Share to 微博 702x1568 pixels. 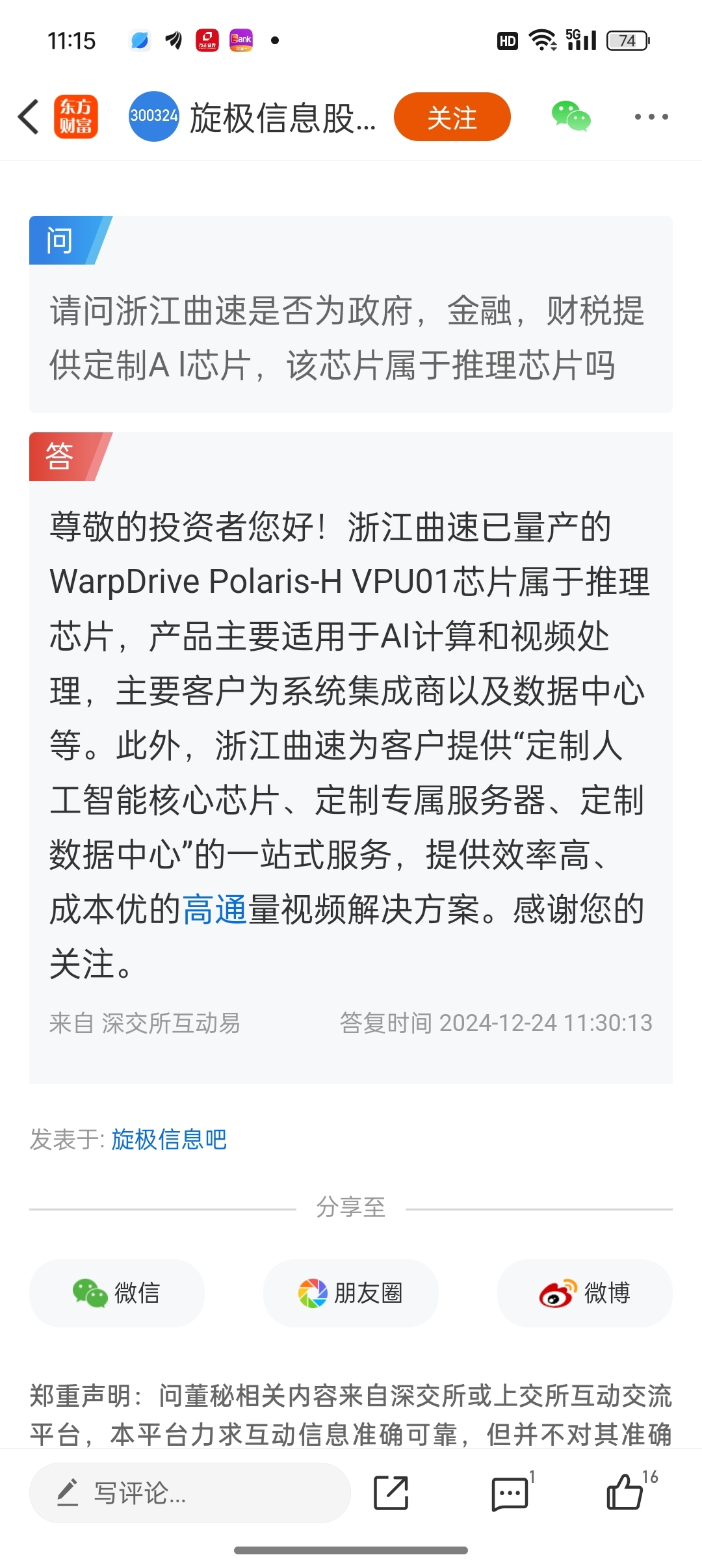pyautogui.click(x=585, y=1293)
